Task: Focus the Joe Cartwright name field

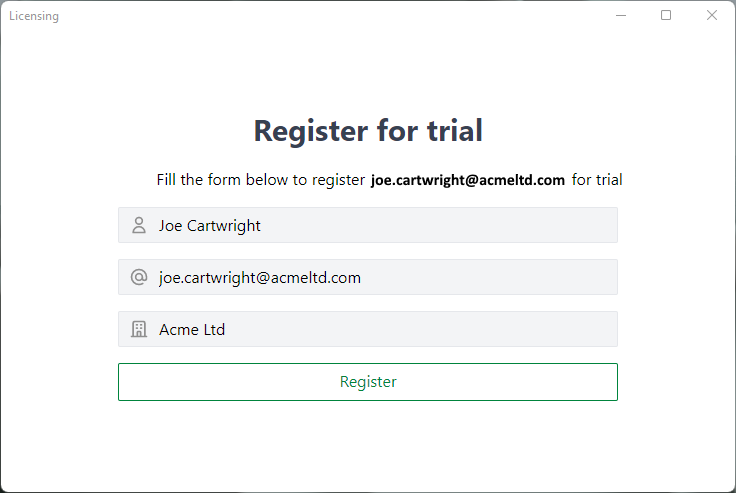Action: pos(368,225)
